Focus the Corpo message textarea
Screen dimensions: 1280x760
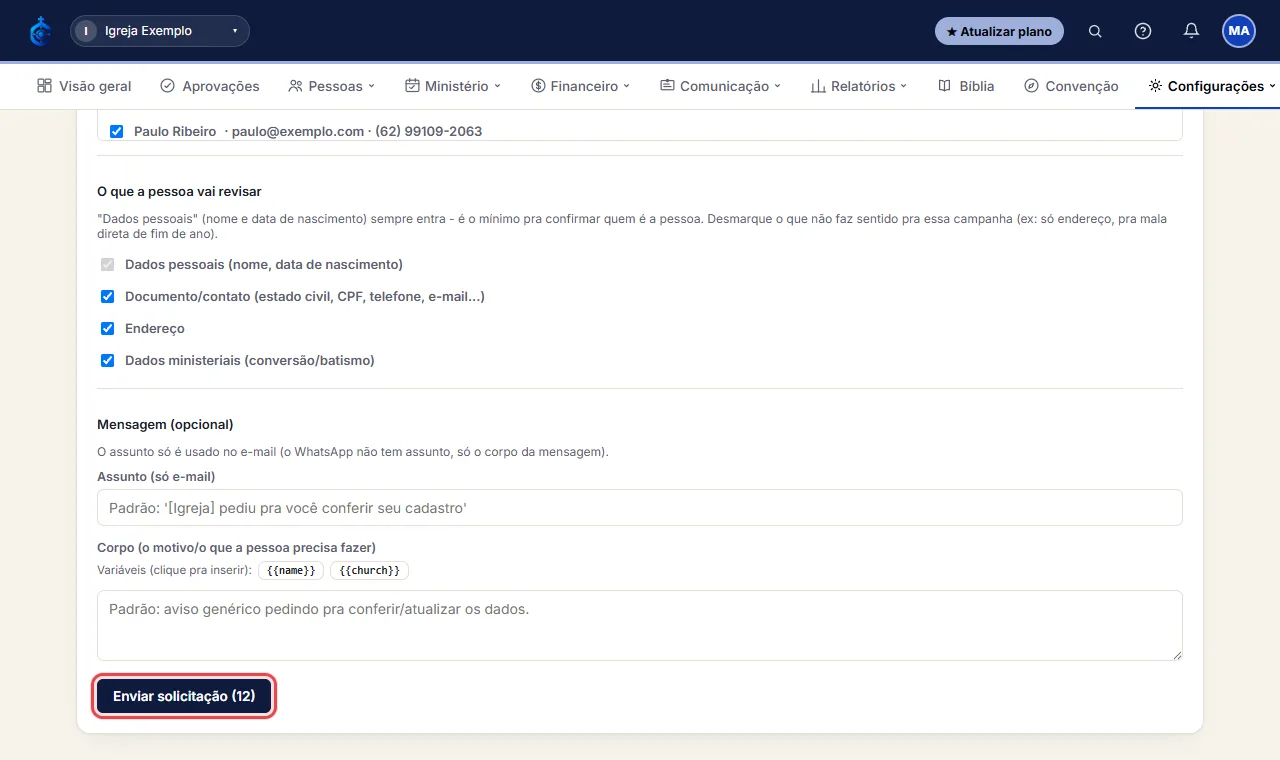(x=640, y=625)
